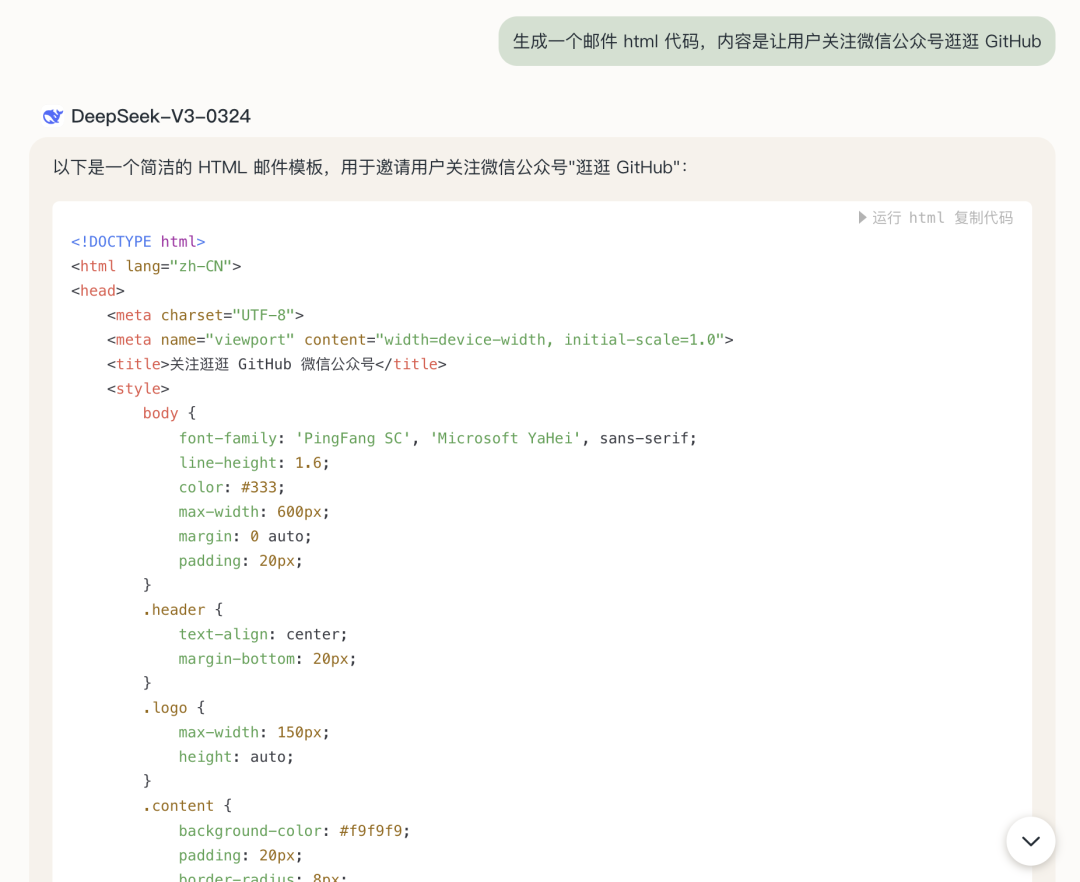Click the <!DOCTYPE html> code line
Screen dimensions: 1080x882
[x=138, y=242]
